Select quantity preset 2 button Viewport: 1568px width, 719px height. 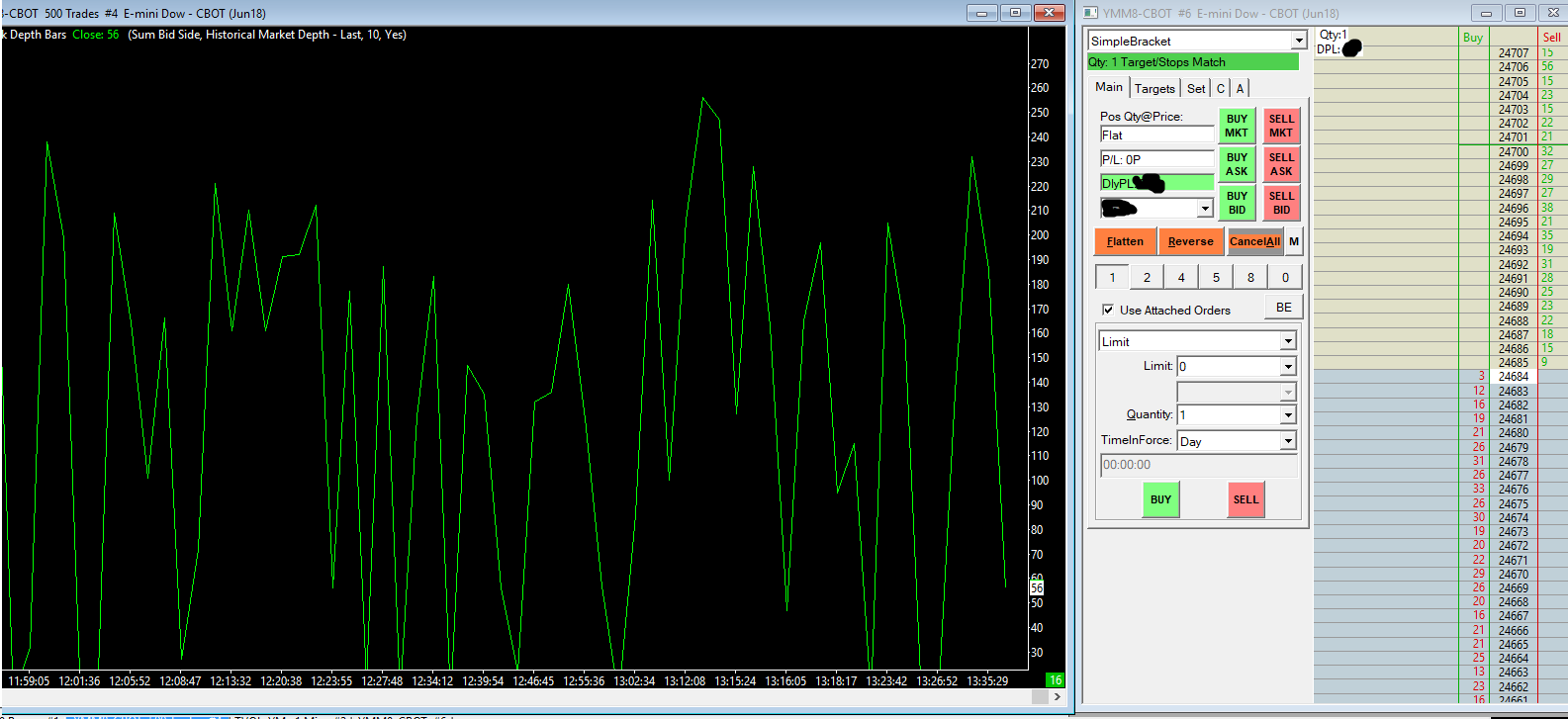[x=1147, y=278]
